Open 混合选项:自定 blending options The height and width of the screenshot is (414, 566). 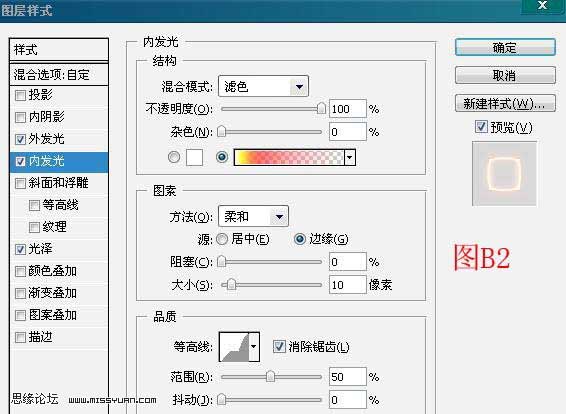coord(59,75)
